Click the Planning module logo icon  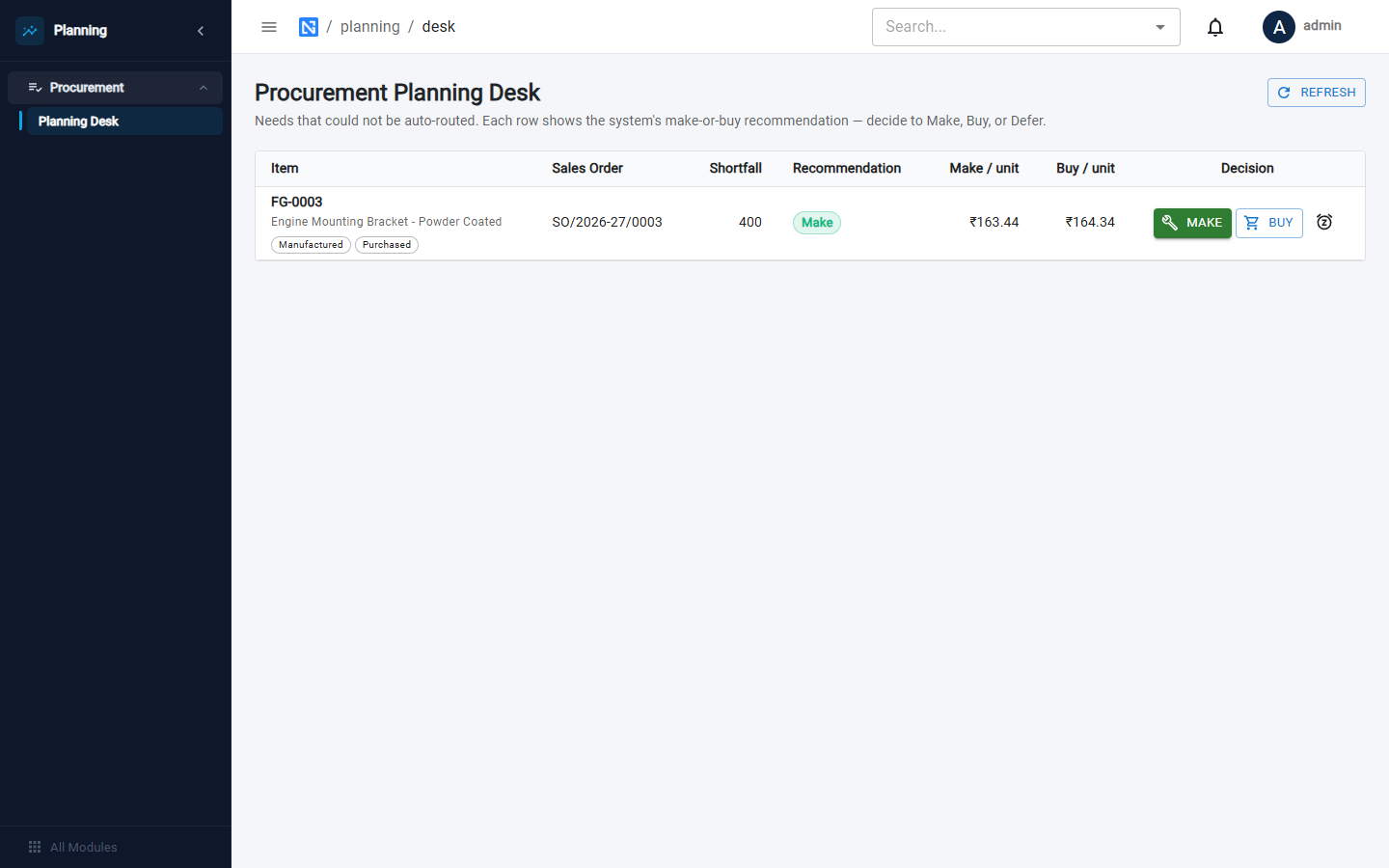[30, 31]
